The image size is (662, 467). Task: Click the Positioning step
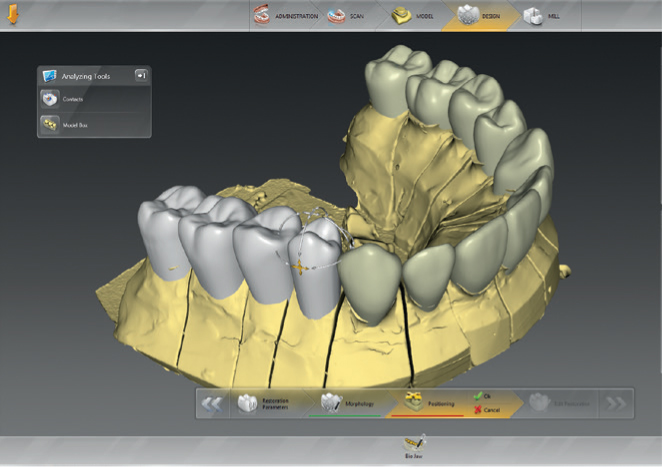[430, 403]
